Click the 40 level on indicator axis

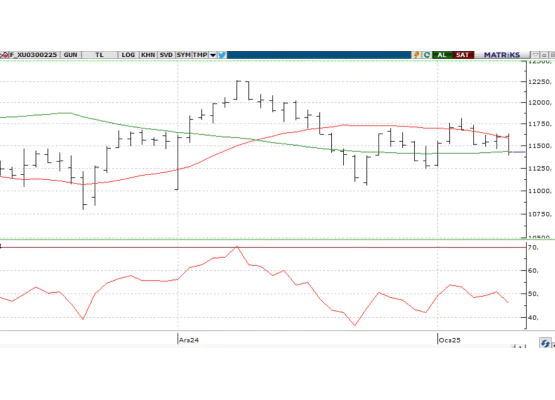(533, 318)
